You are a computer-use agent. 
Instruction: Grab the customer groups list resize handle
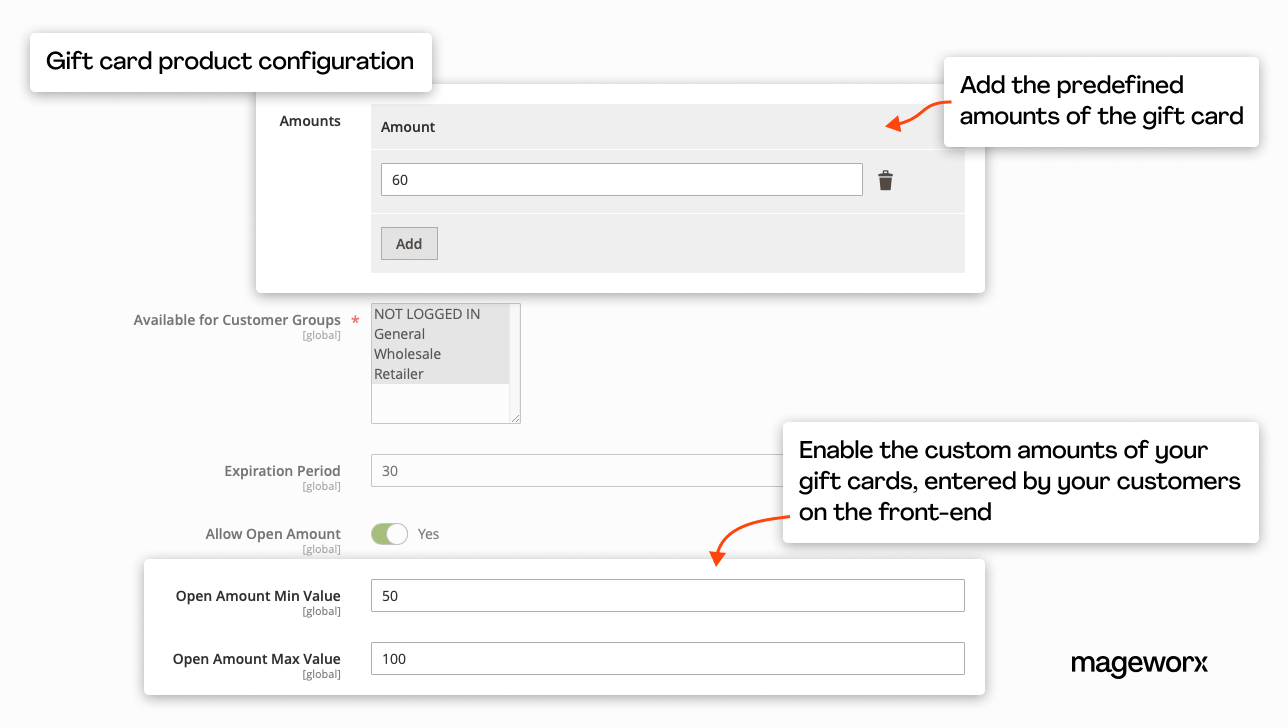coord(515,418)
